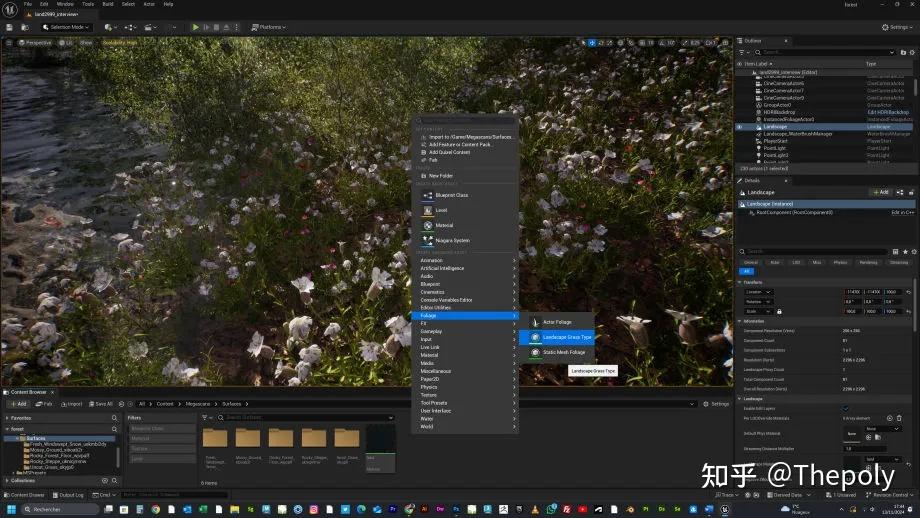The image size is (920, 518).
Task: Click the Content Browser Add button
Action: [18, 404]
